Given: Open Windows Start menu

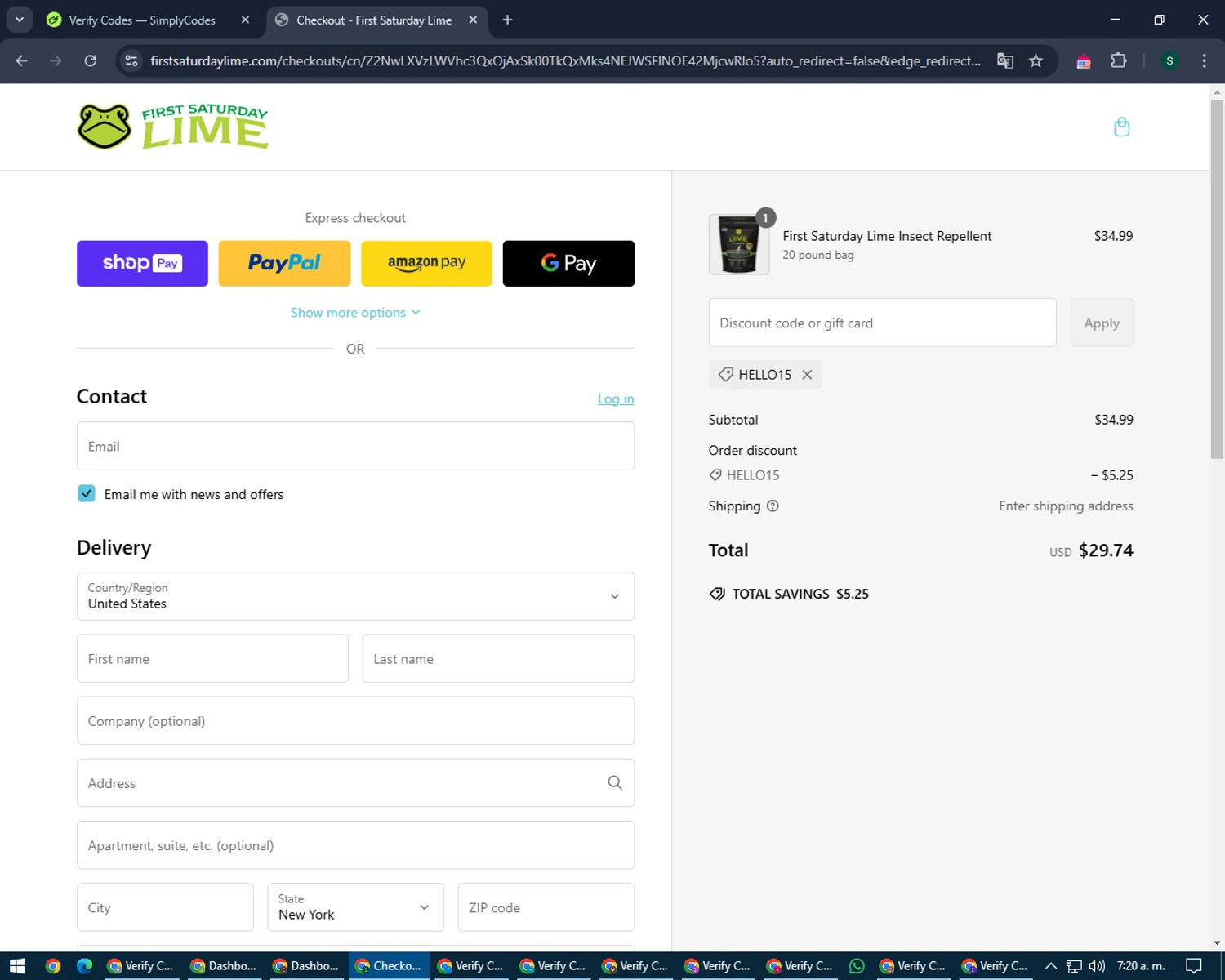Looking at the screenshot, I should click(x=17, y=966).
